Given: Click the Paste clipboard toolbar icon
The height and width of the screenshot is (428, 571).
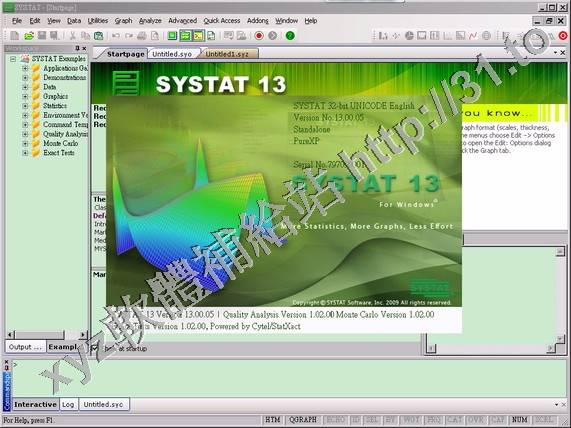Looking at the screenshot, I should [99, 36].
